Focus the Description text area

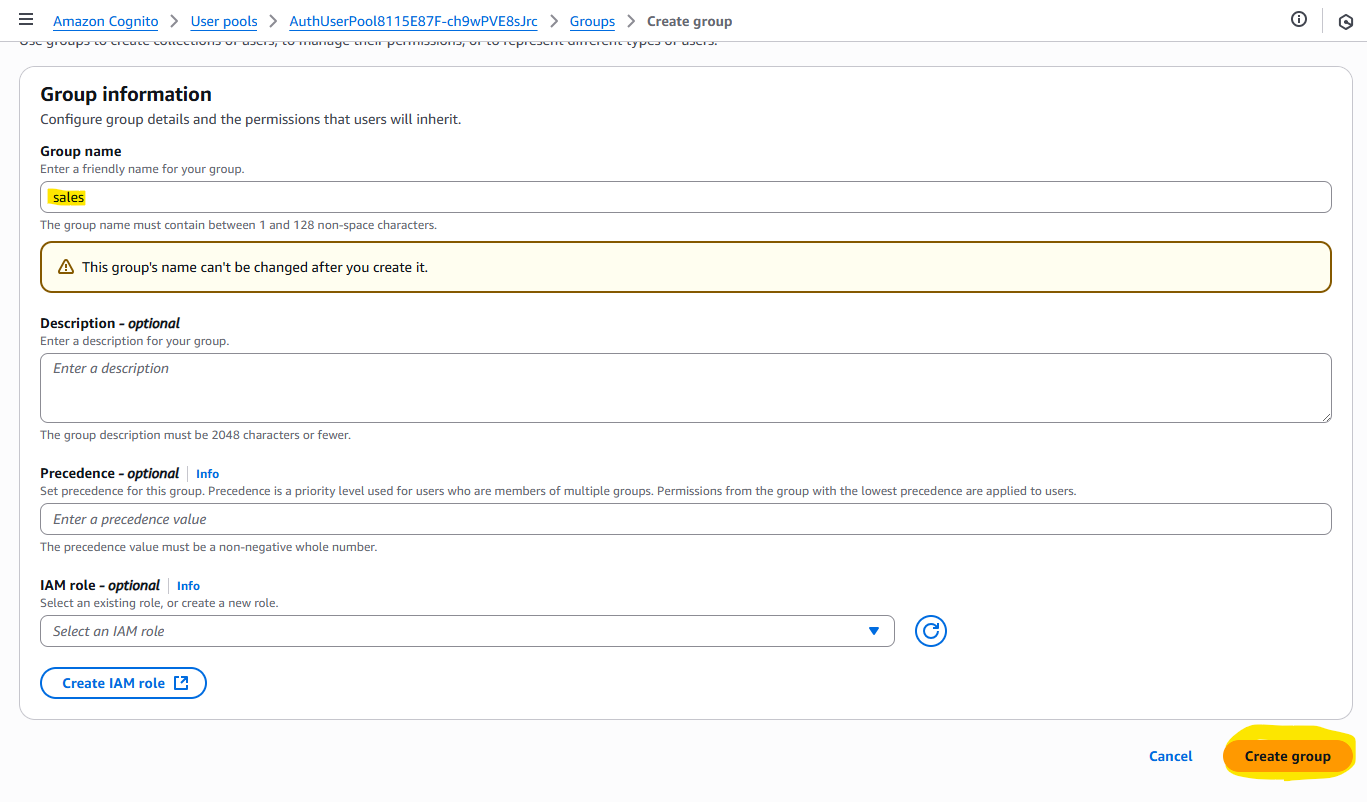pos(686,388)
